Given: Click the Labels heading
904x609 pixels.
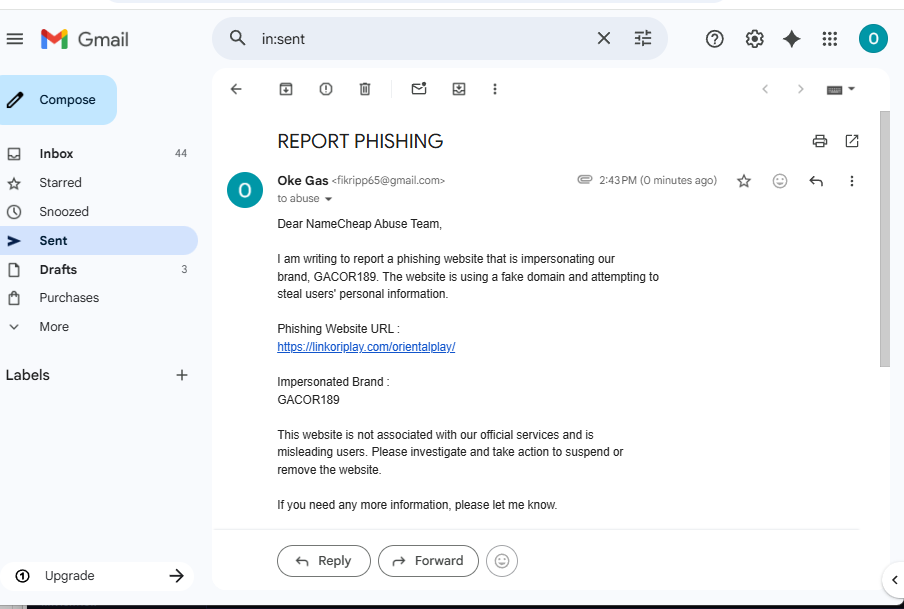Looking at the screenshot, I should 28,375.
